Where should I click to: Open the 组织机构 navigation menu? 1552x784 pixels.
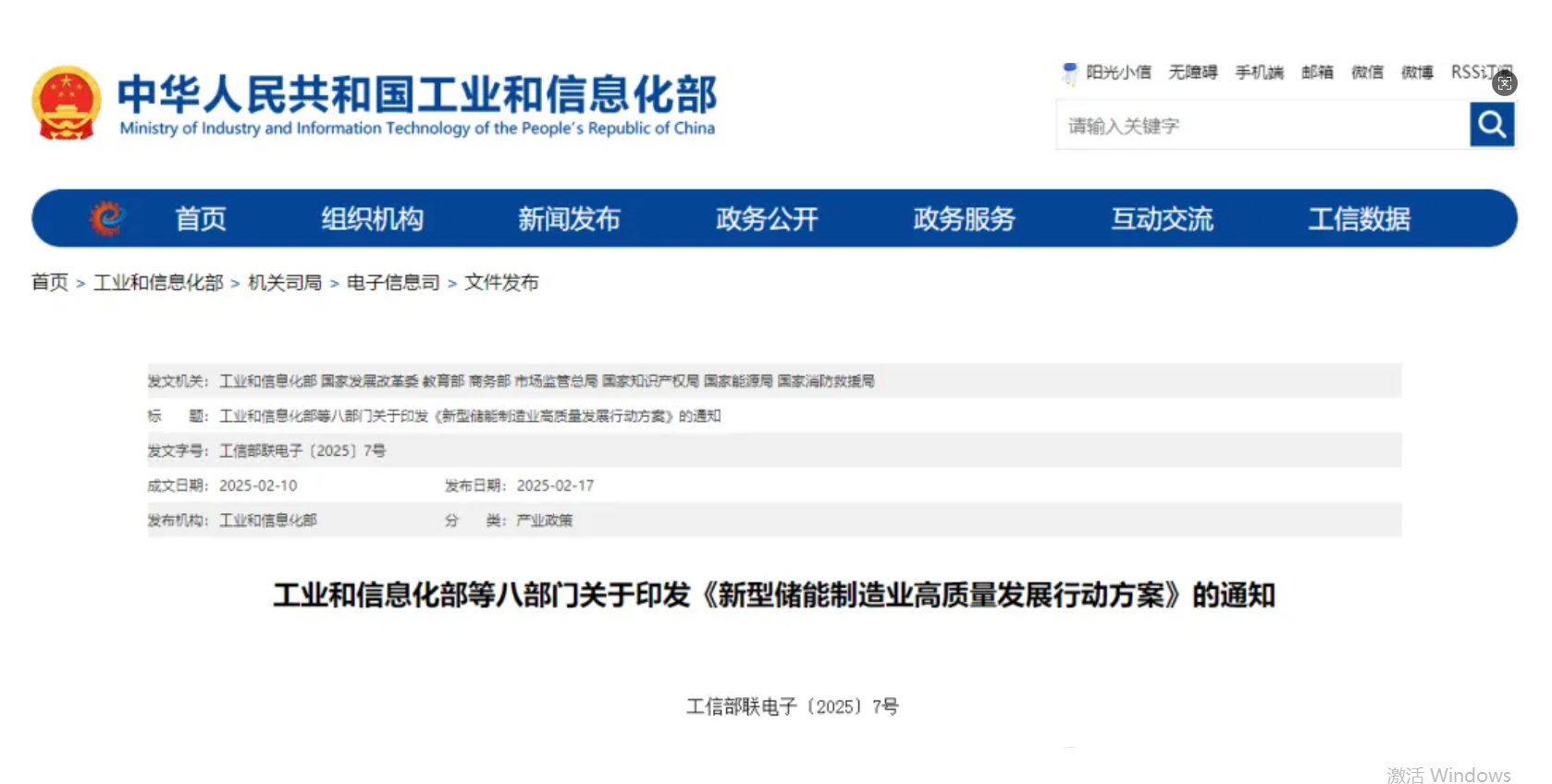pos(372,219)
